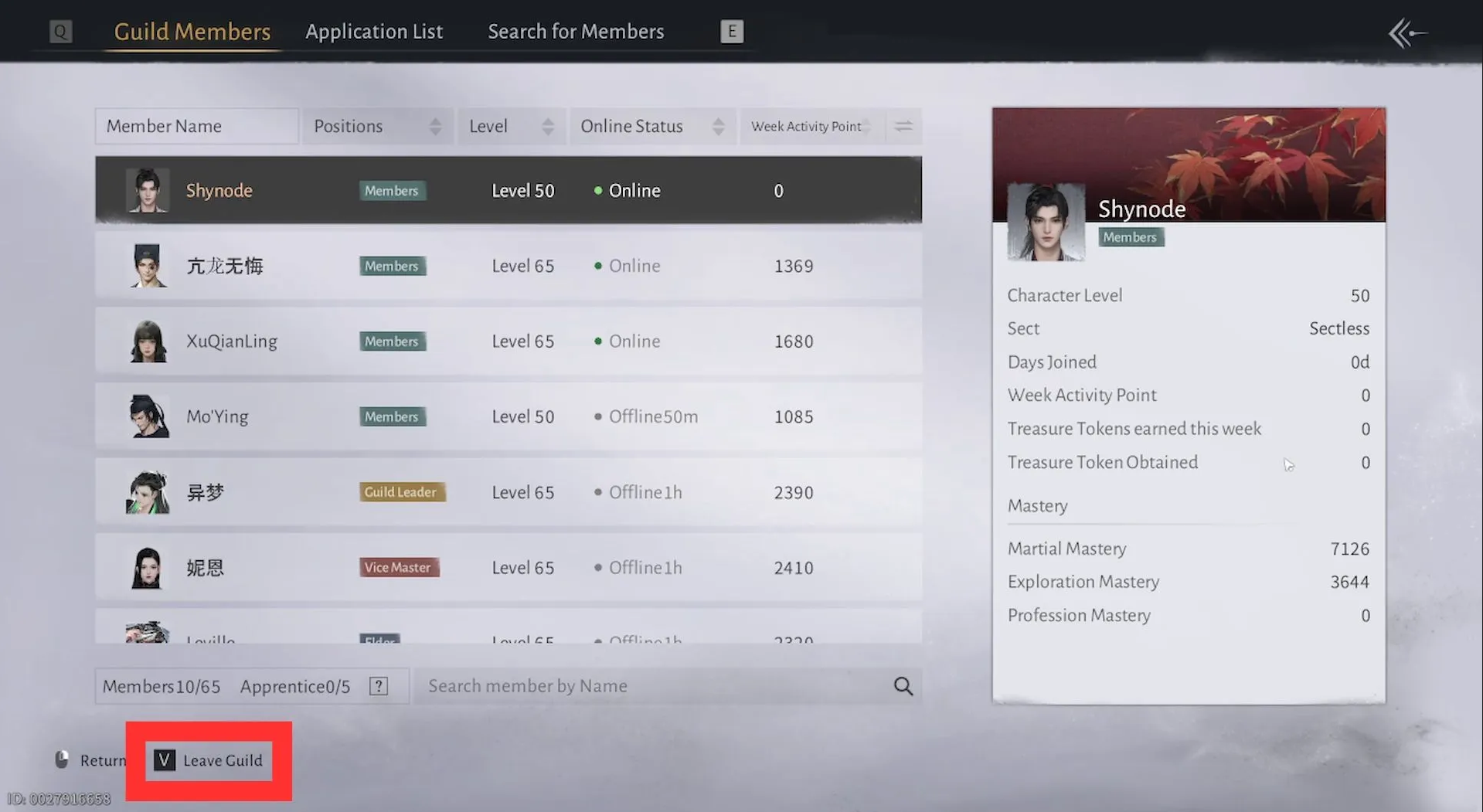The height and width of the screenshot is (812, 1483).
Task: Select XuQianLing's member row
Action: click(508, 341)
